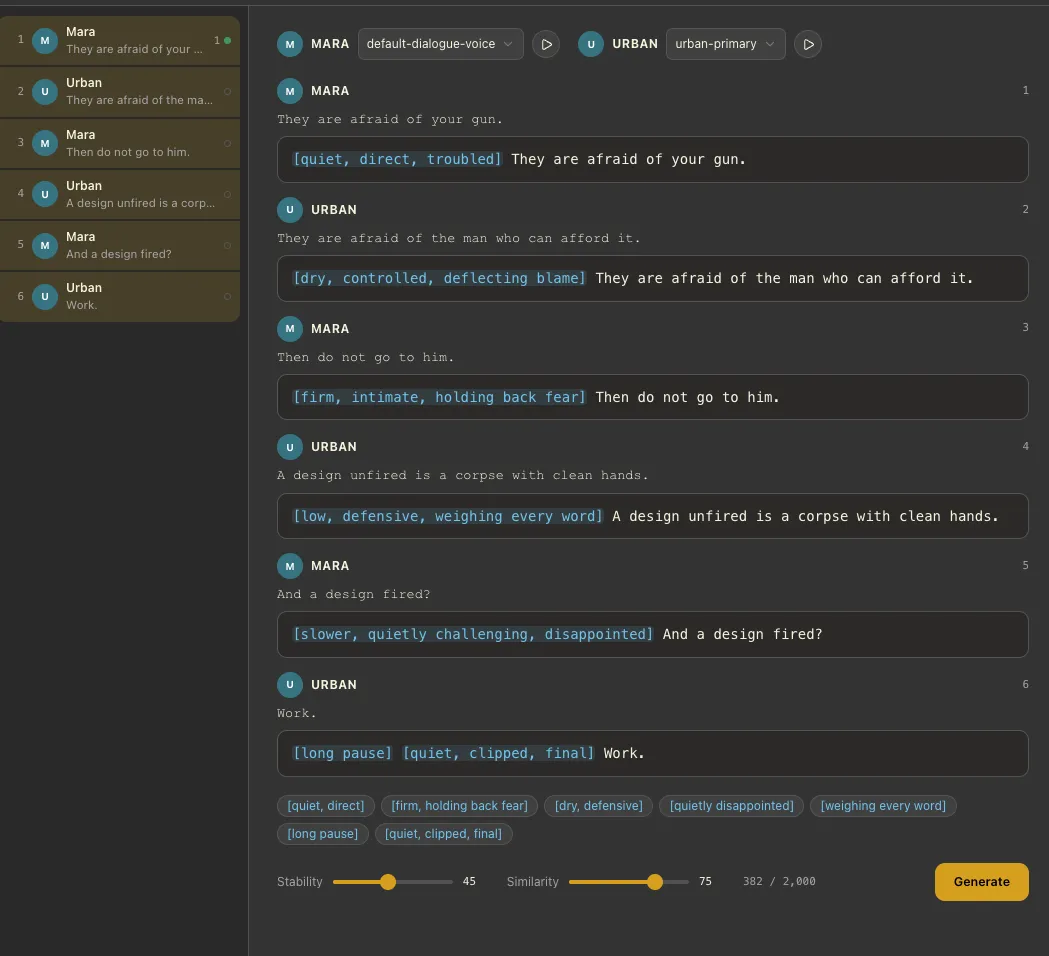
Task: Click the M avatar in the voice header row
Action: click(x=290, y=44)
